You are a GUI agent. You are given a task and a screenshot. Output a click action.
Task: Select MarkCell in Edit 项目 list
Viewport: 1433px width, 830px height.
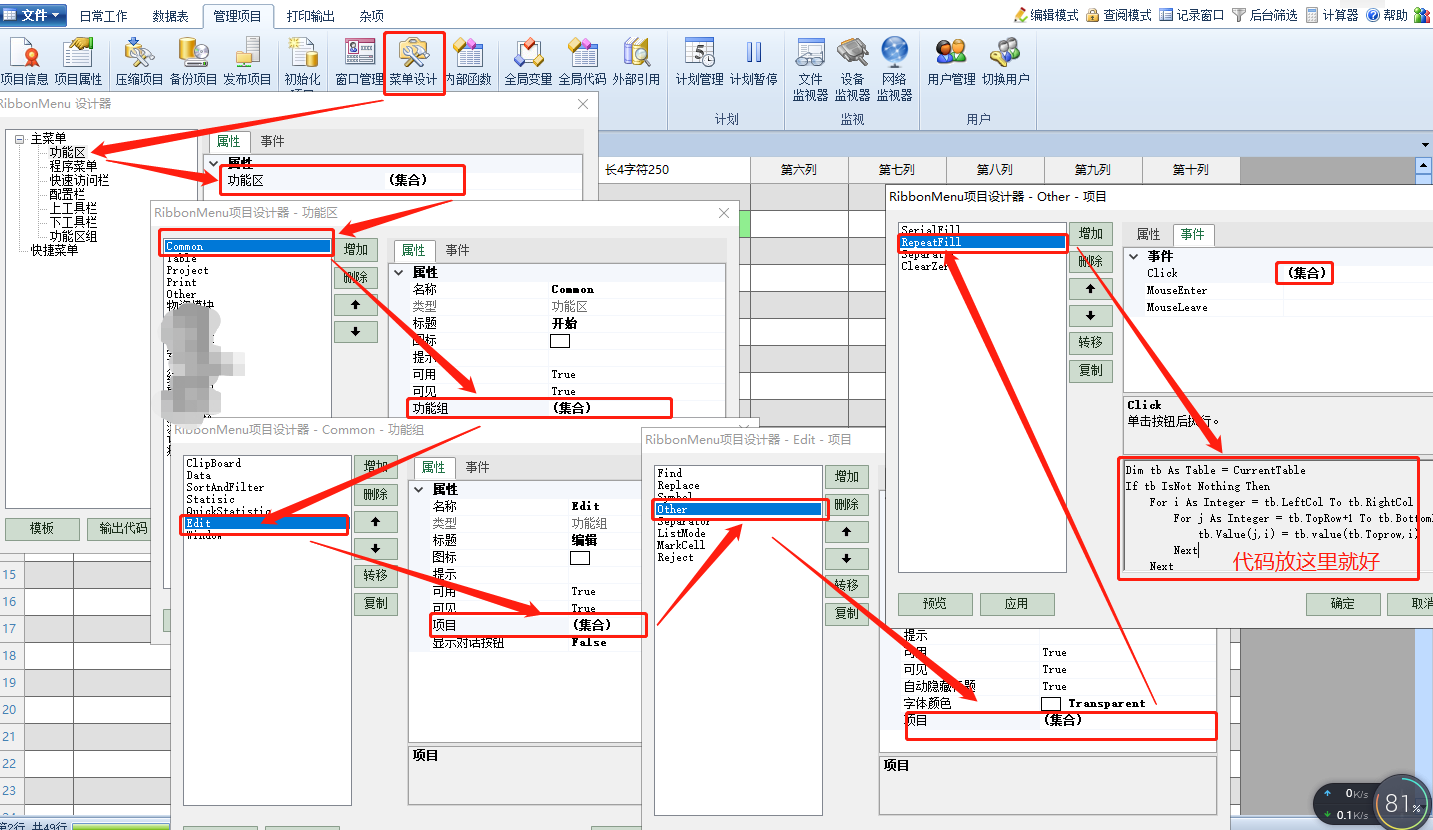681,545
